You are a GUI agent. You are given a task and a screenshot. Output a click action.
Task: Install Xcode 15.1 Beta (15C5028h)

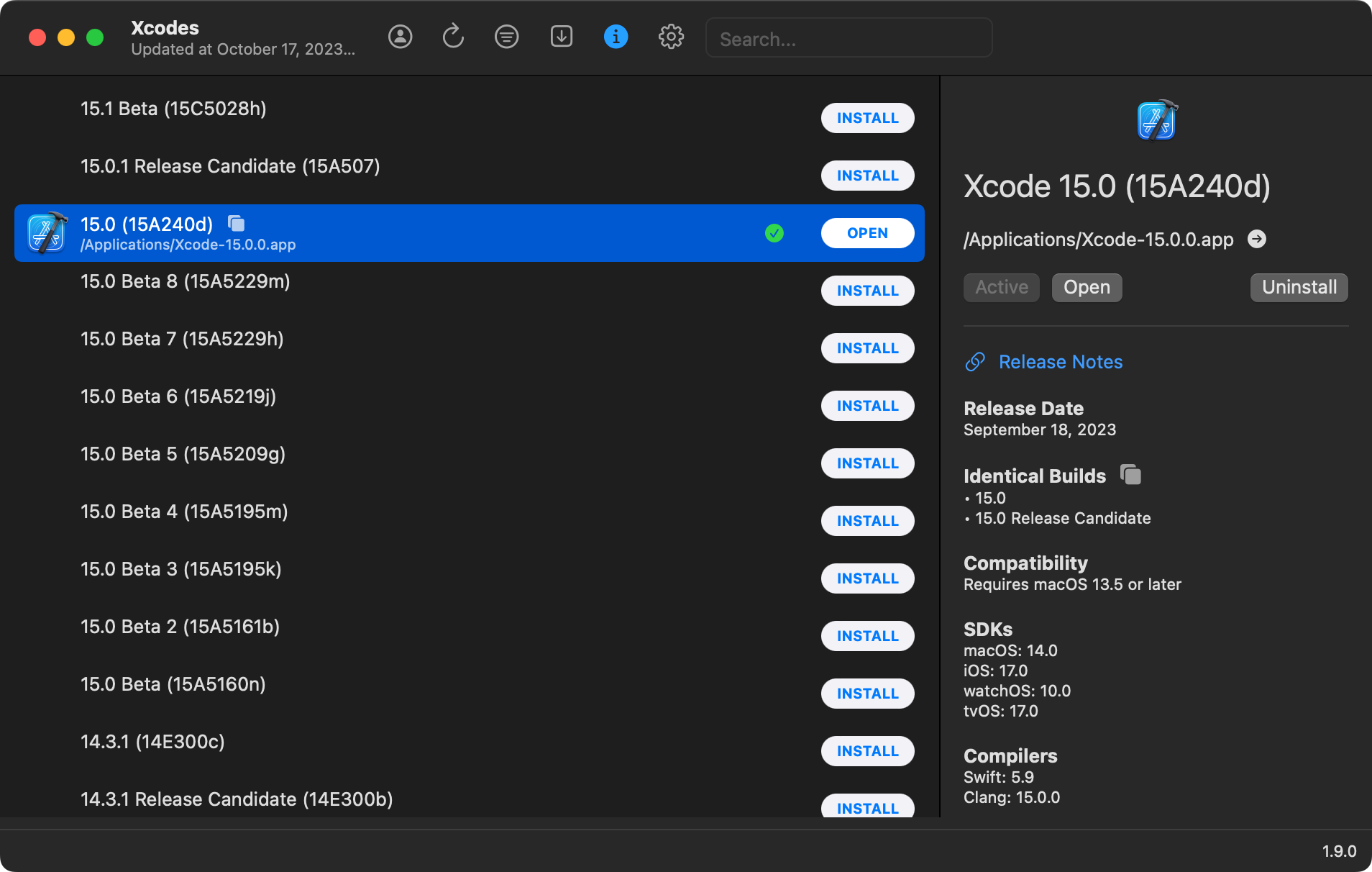(x=867, y=118)
